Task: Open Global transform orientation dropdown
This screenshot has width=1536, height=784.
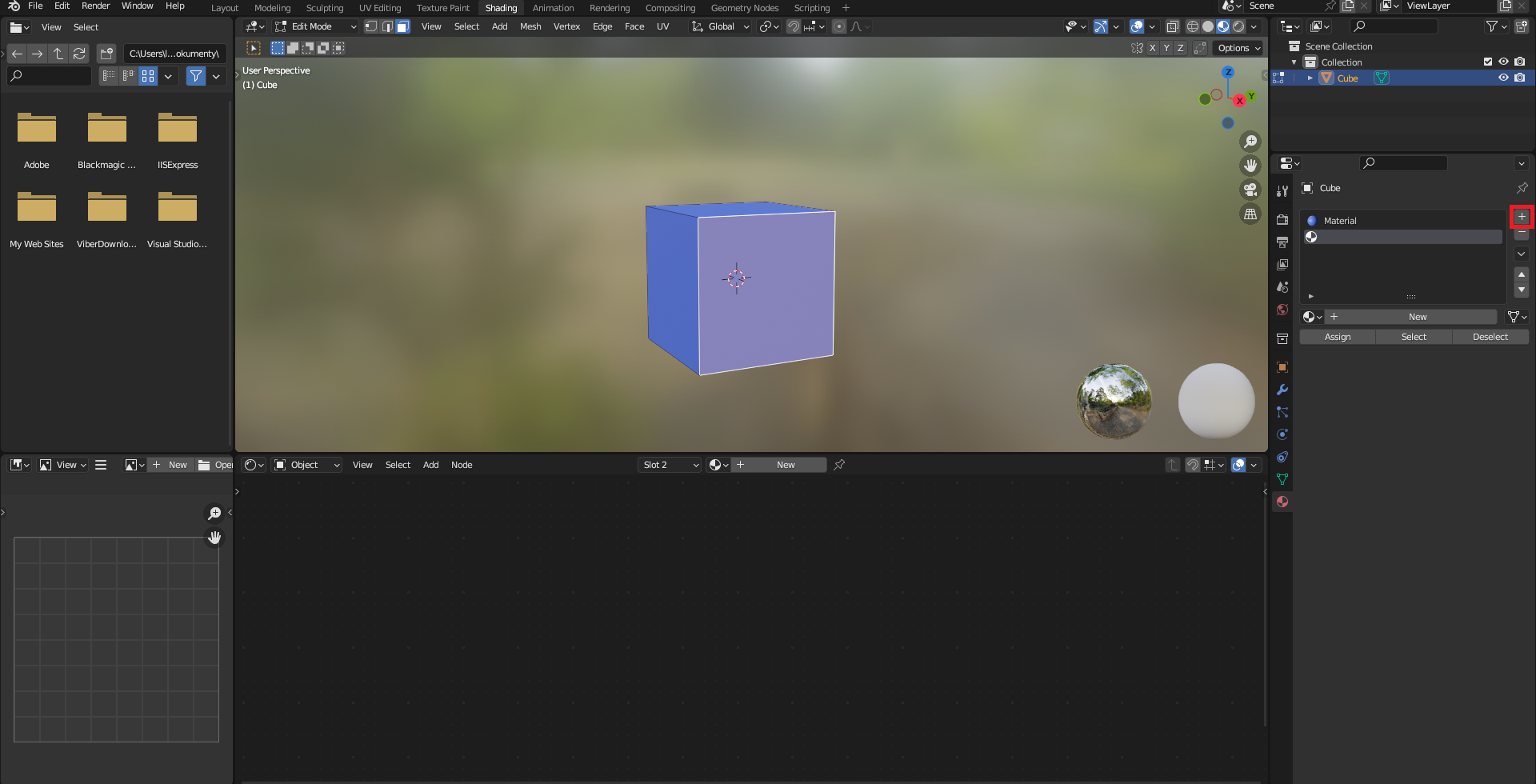Action: click(721, 26)
